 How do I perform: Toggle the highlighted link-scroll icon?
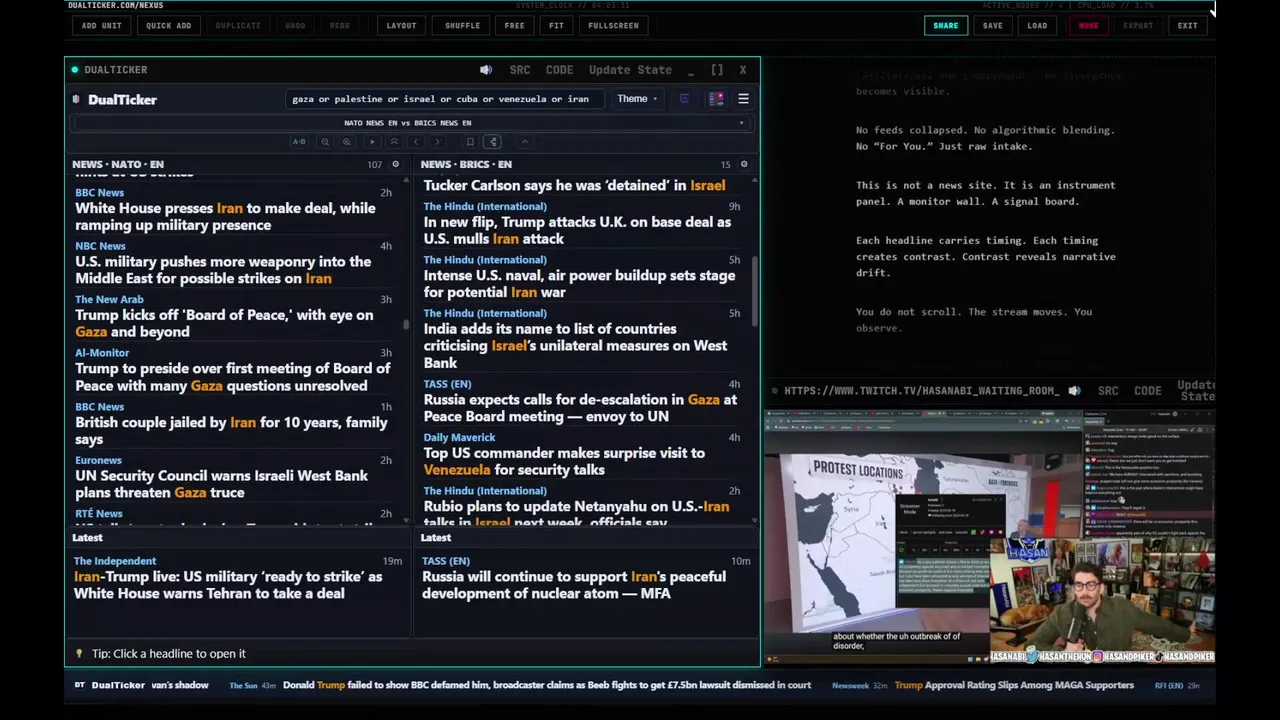[493, 142]
